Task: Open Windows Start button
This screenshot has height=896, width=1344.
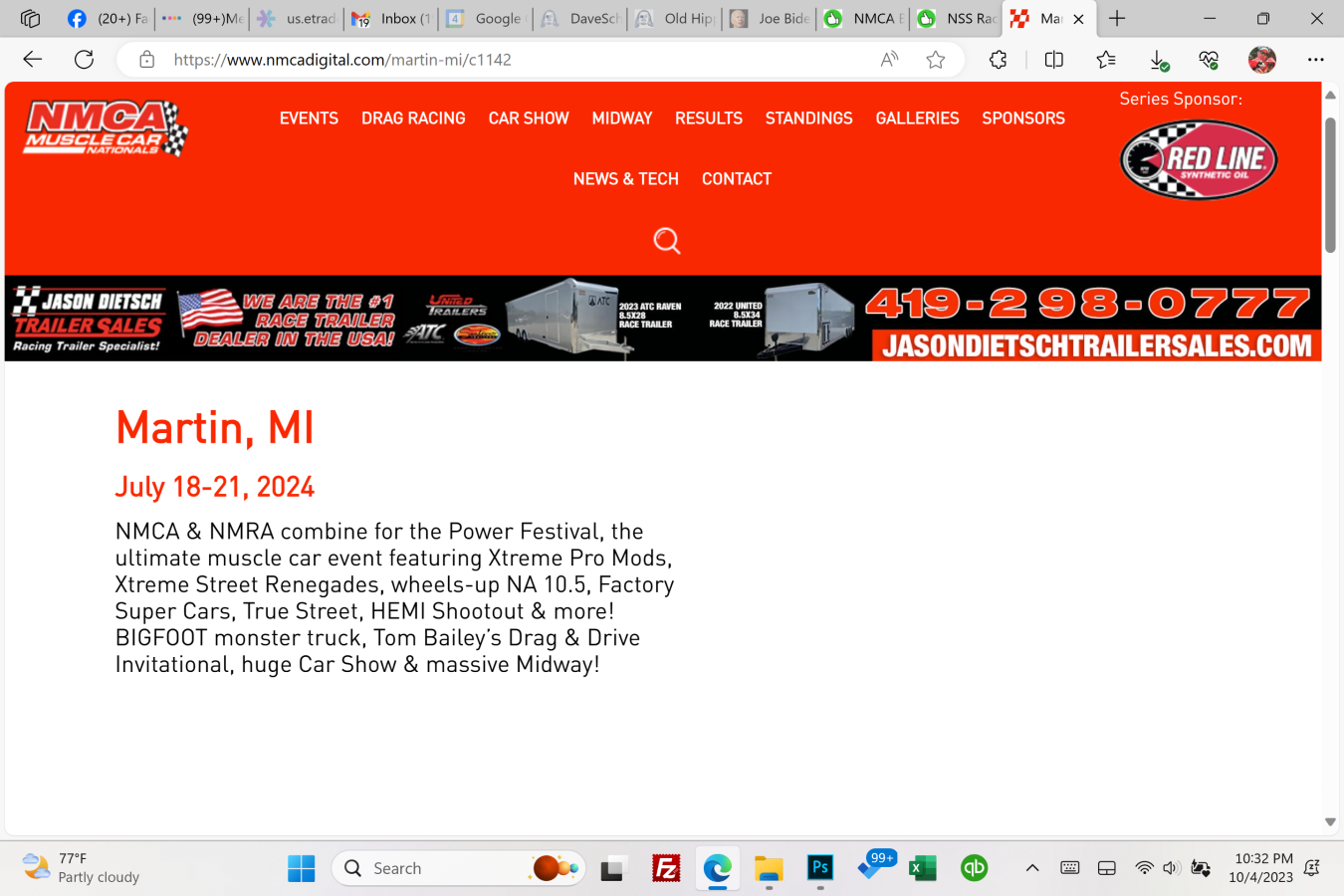Action: click(x=302, y=869)
